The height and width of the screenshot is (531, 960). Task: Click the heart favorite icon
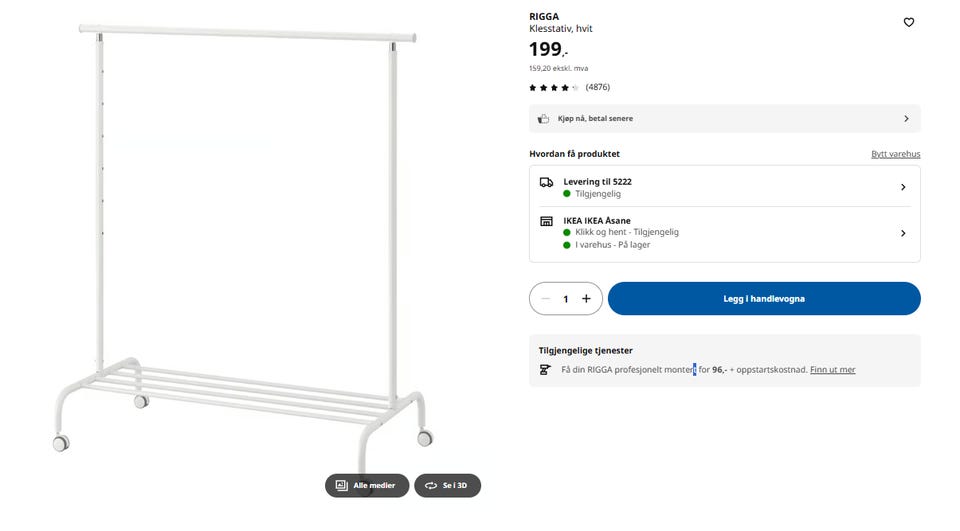[908, 22]
